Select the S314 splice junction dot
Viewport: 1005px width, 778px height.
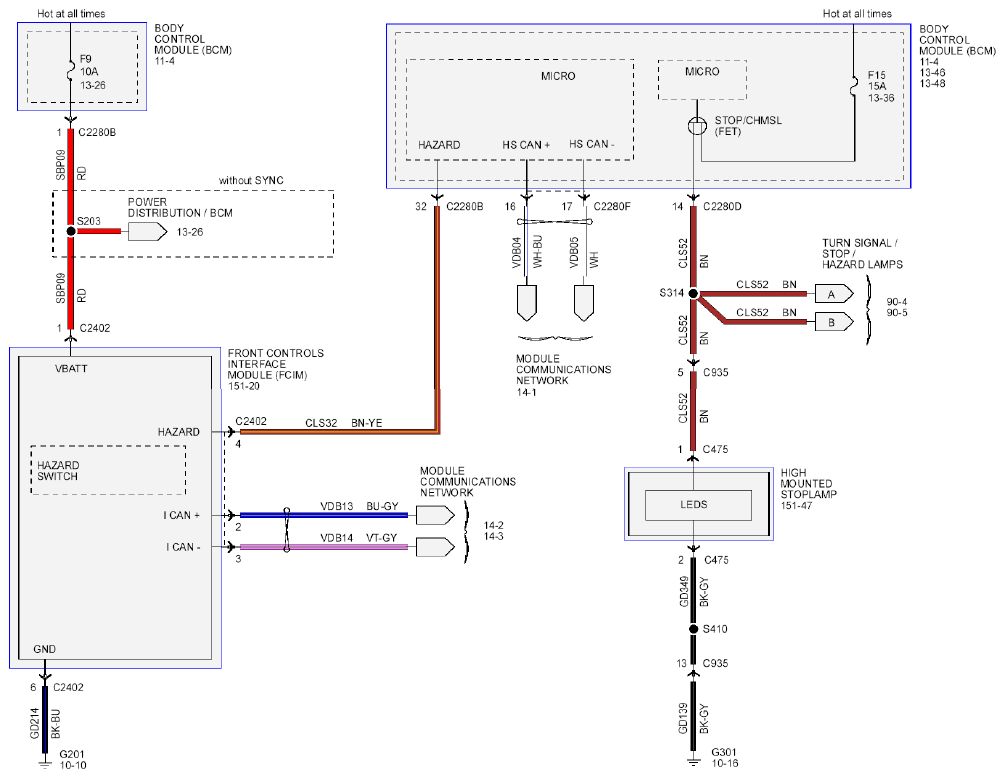693,294
